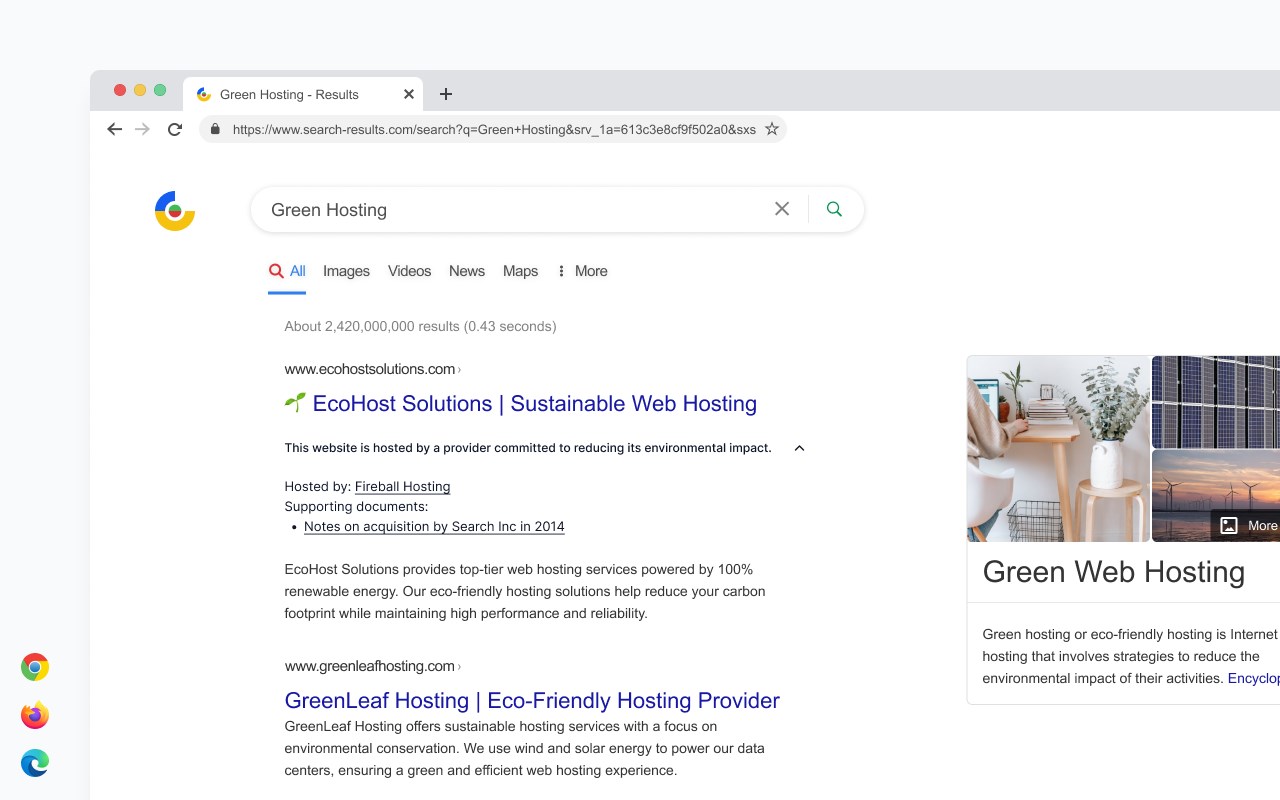Image resolution: width=1280 pixels, height=800 pixels.
Task: Launch Microsoft Edge from the dock
Action: (x=35, y=763)
